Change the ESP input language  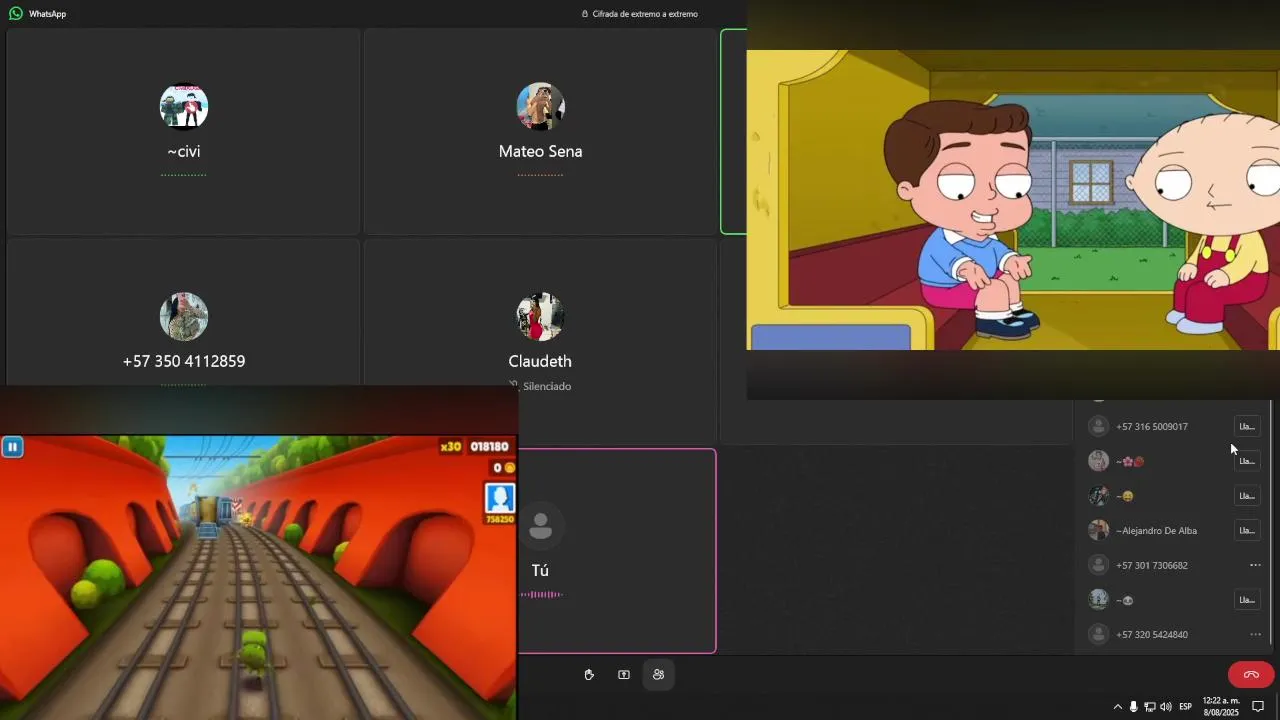(1185, 706)
